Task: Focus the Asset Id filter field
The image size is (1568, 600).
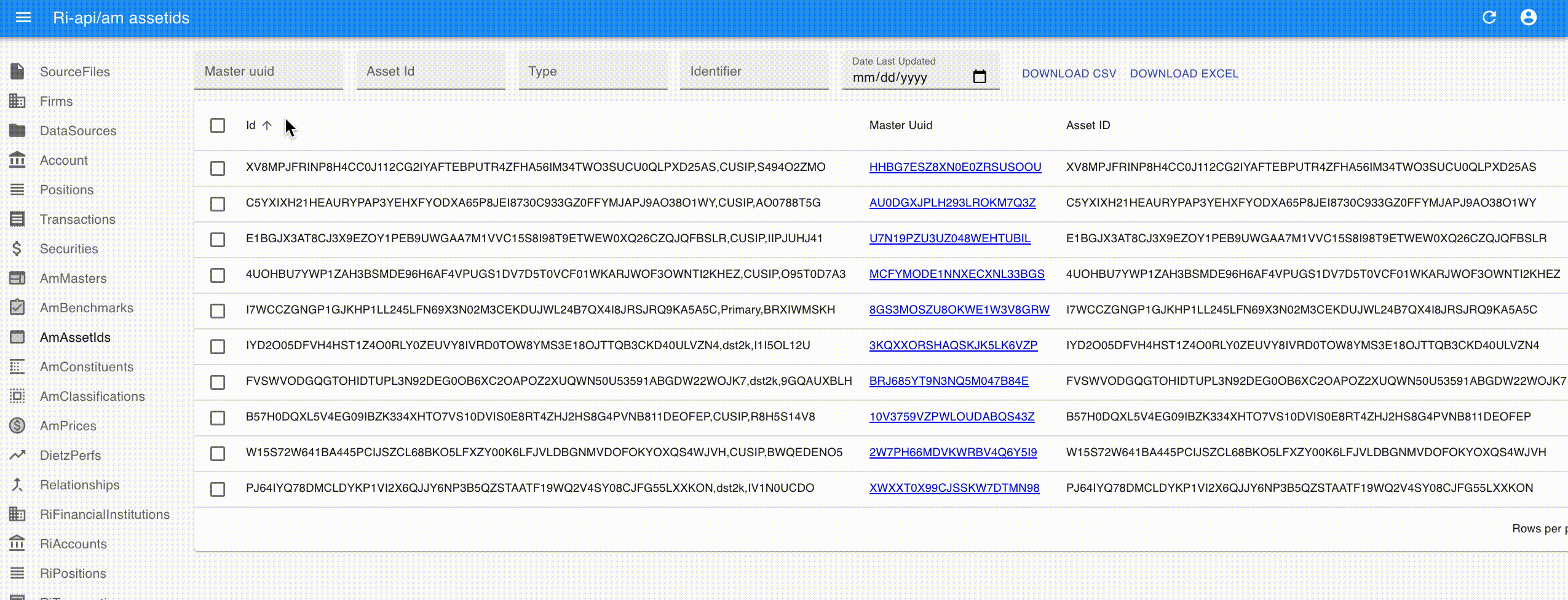Action: pyautogui.click(x=431, y=71)
